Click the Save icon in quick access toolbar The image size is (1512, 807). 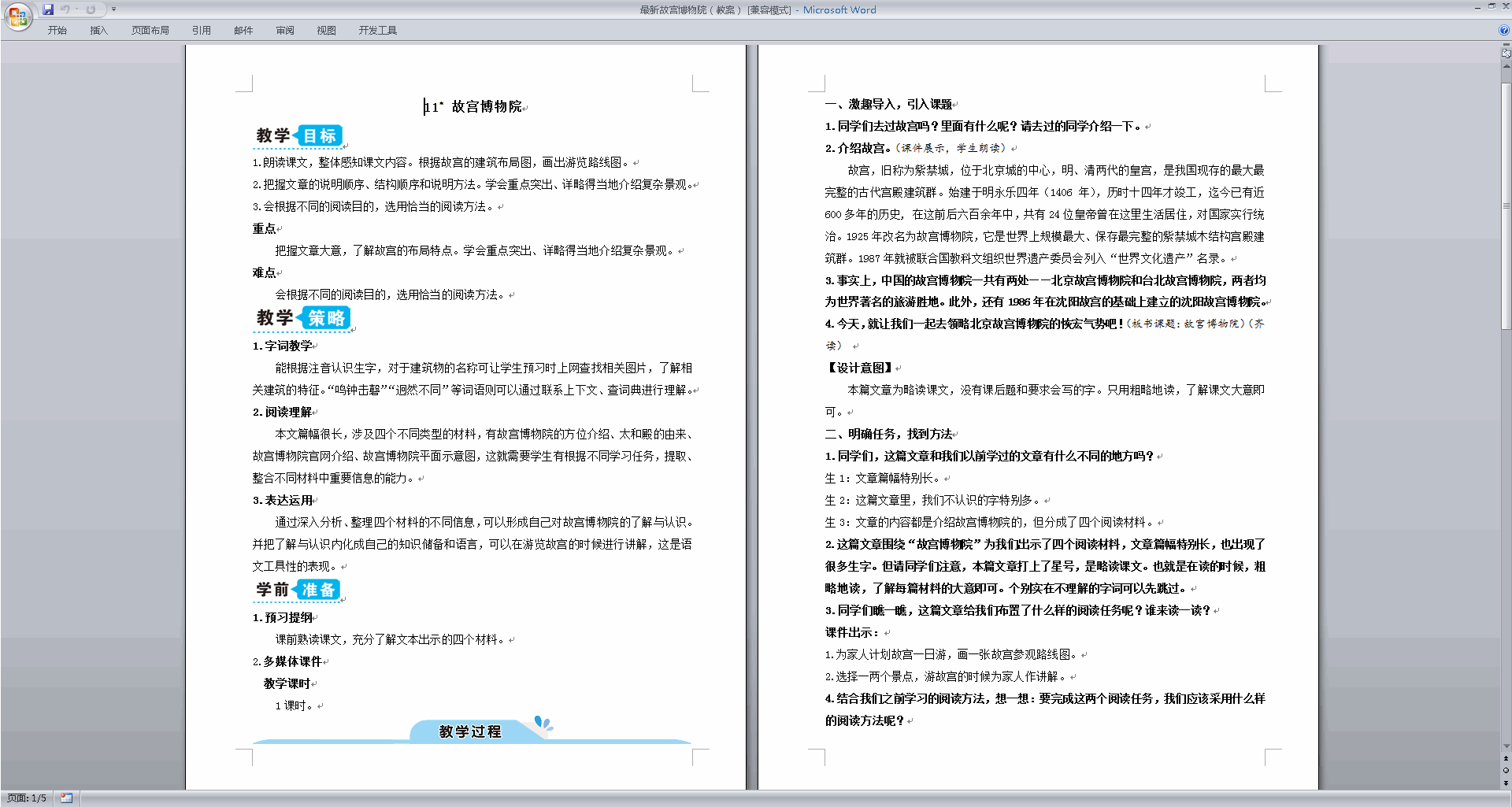pyautogui.click(x=48, y=9)
